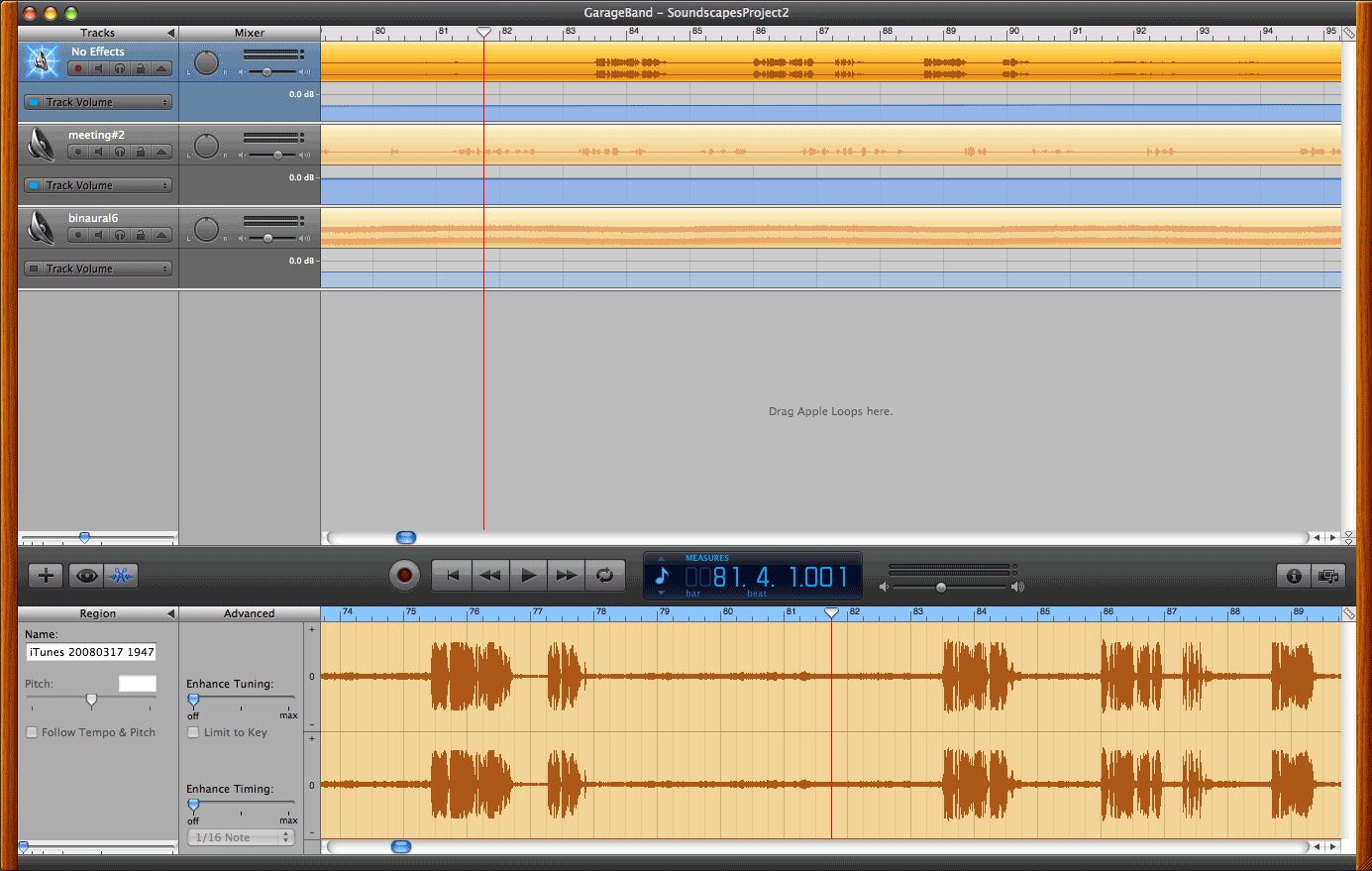The width and height of the screenshot is (1372, 871).
Task: Open the Track Info pane button
Action: 1293,576
